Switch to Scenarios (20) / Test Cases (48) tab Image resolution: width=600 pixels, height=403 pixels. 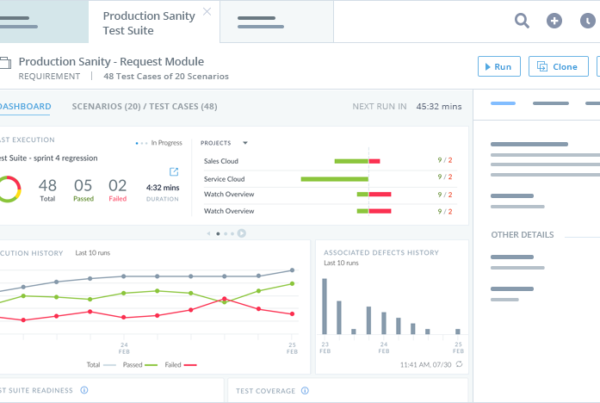coord(145,106)
